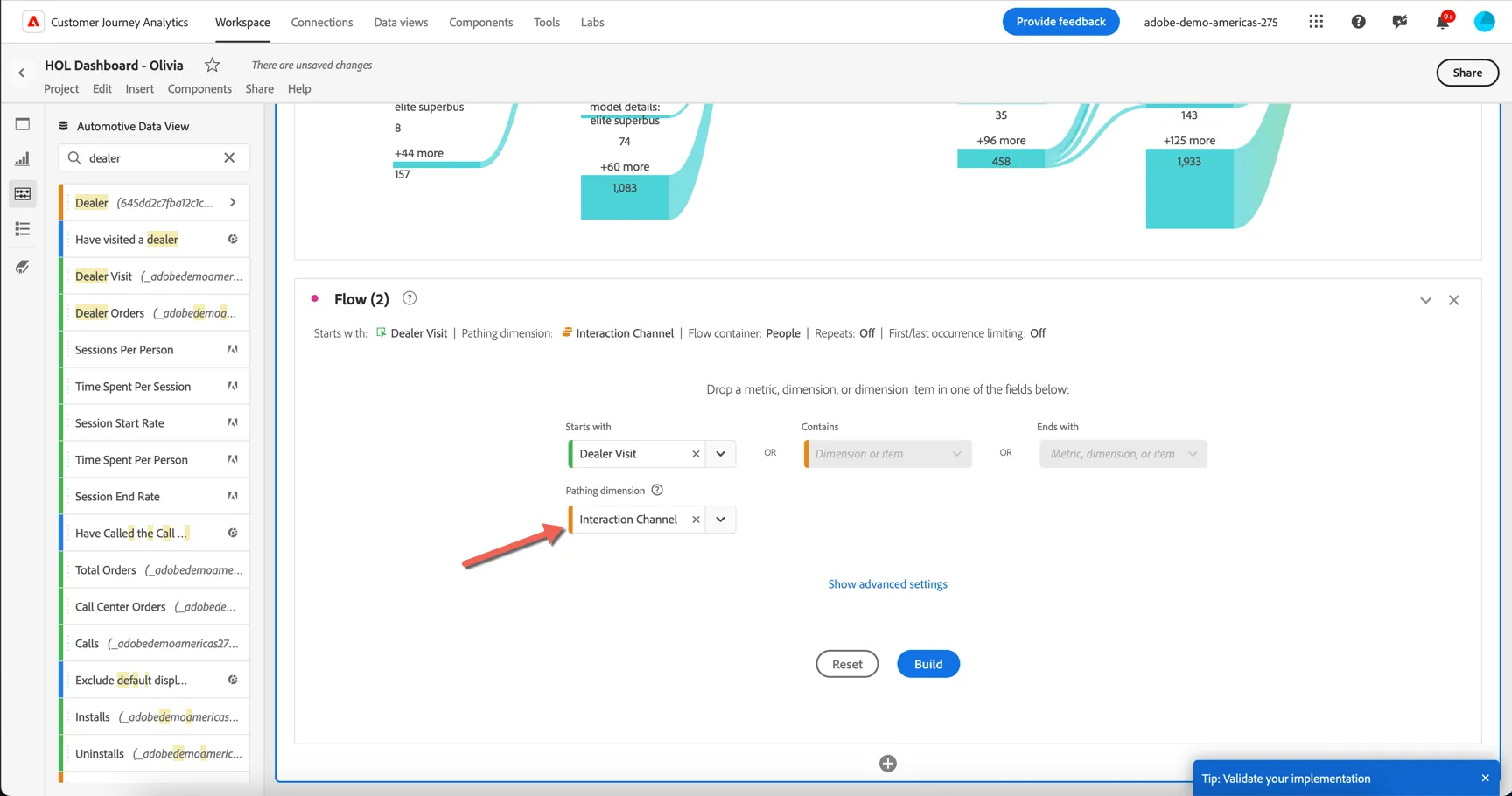Open the Project menu

pyautogui.click(x=61, y=89)
